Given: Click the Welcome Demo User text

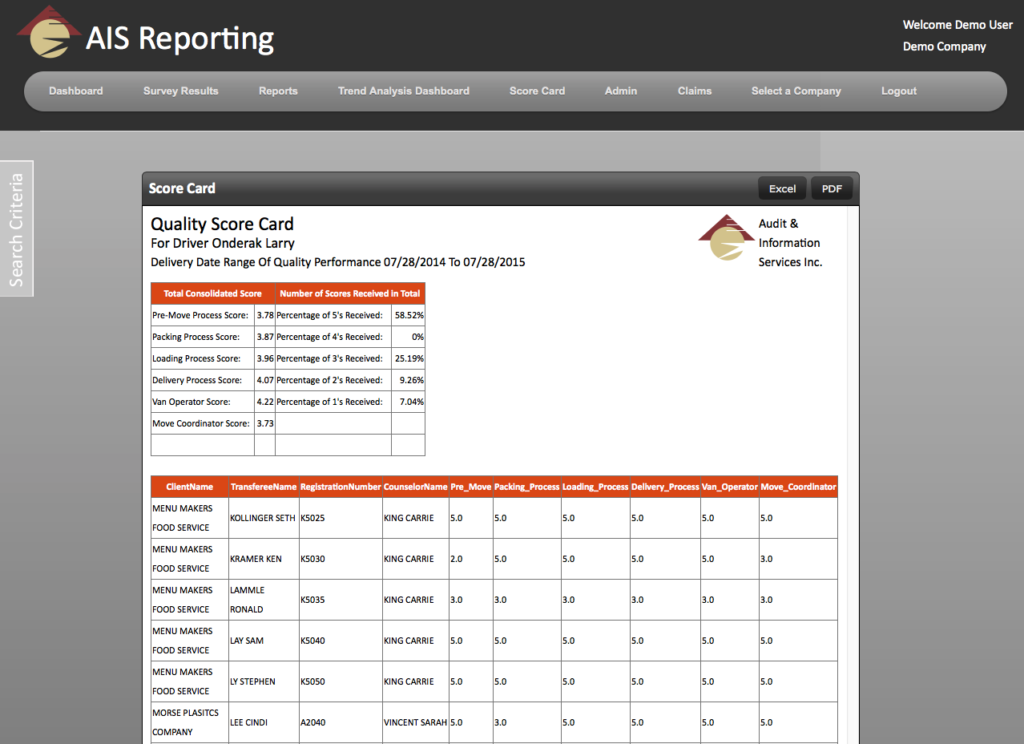Looking at the screenshot, I should click(957, 25).
